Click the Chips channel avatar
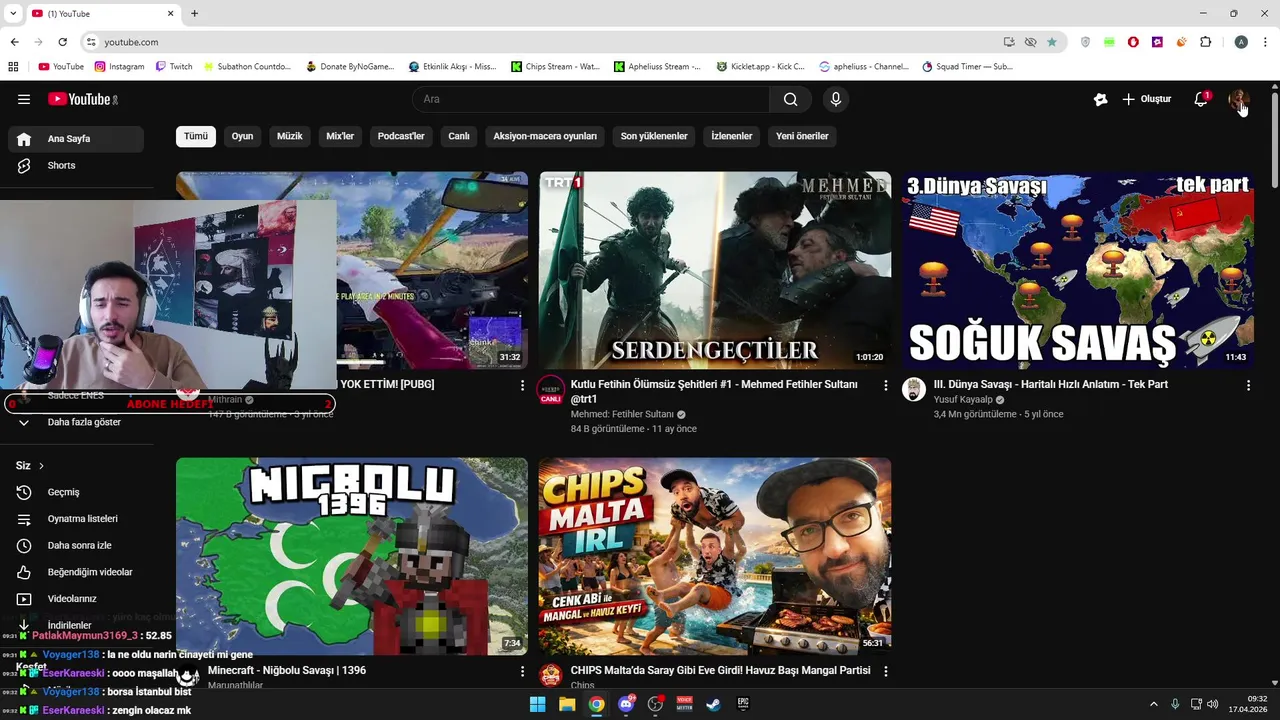The image size is (1280, 720). point(551,676)
